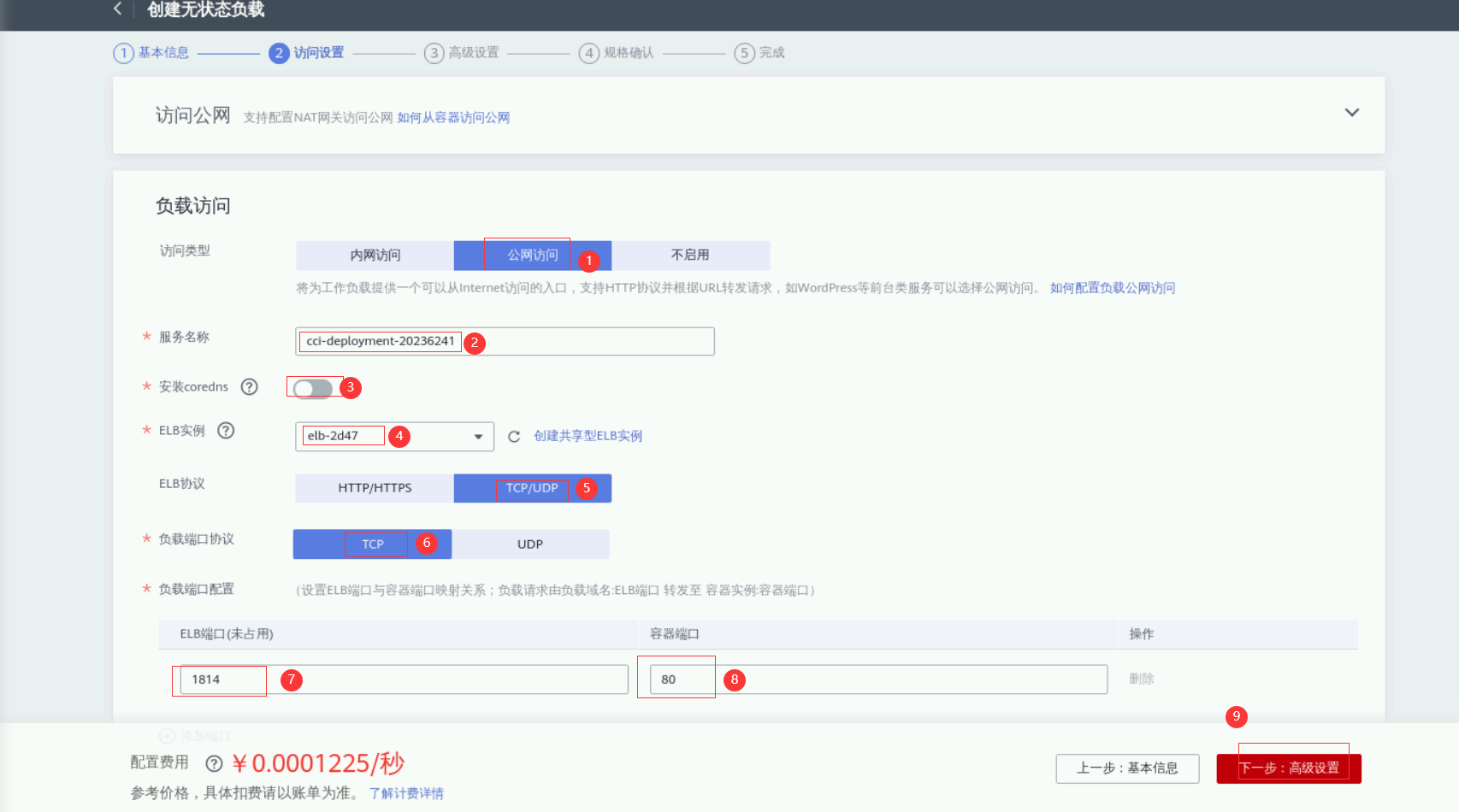This screenshot has height=812, width=1459.
Task: Choose HTTP/HTTPS as ELB protocol
Action: click(x=375, y=488)
